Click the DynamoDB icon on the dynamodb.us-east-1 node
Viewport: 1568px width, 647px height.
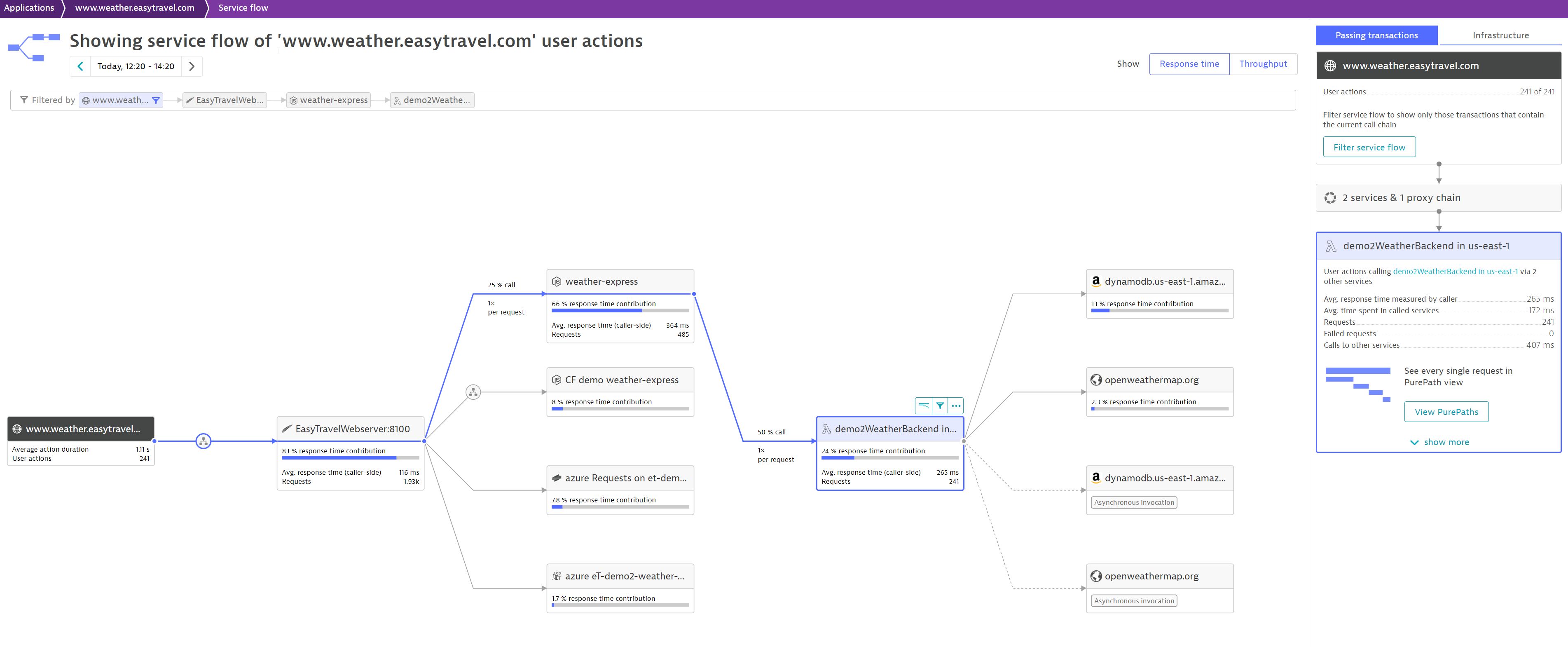[1096, 281]
